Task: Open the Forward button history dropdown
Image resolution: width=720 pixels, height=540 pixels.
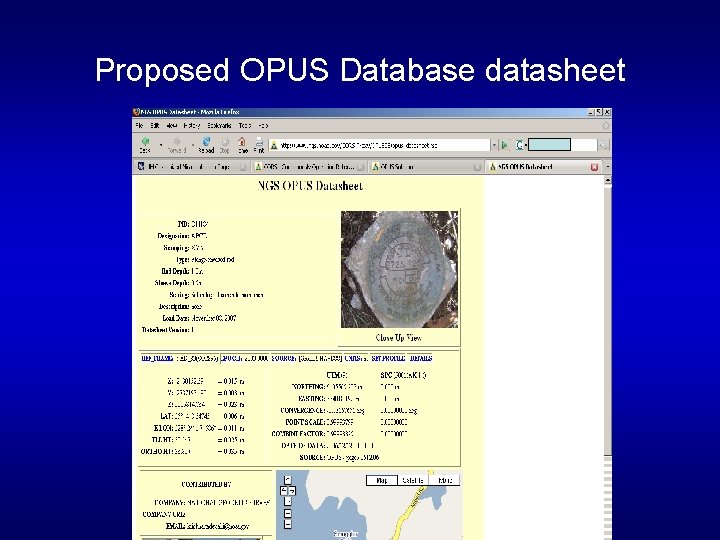Action: [x=192, y=145]
